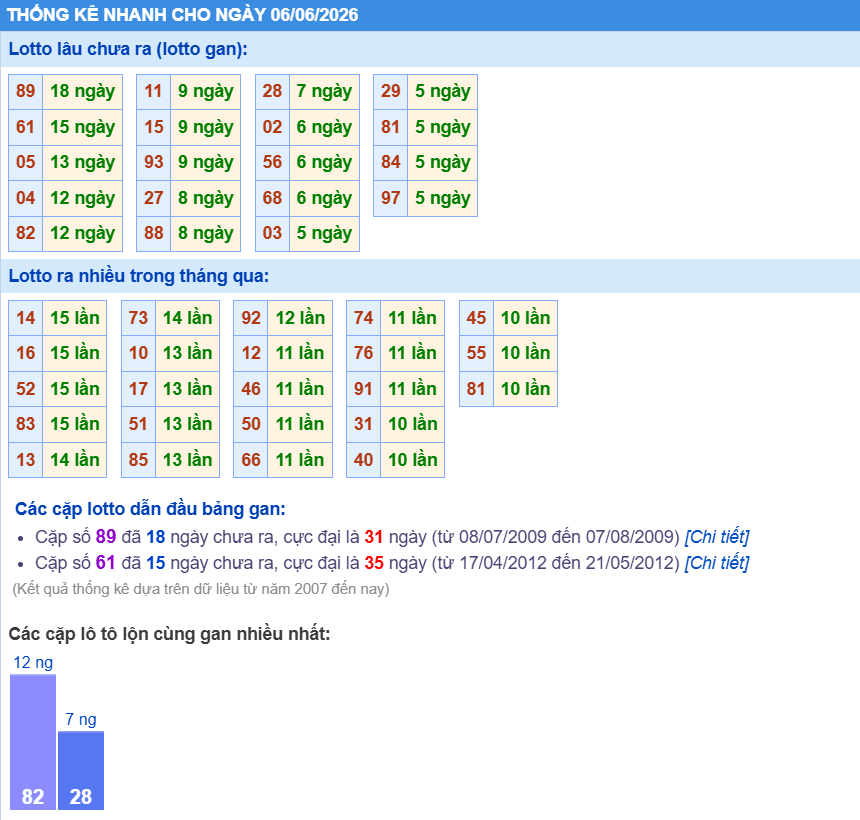Open Chi tiết link for pair 61
The height and width of the screenshot is (820, 860).
tap(716, 563)
